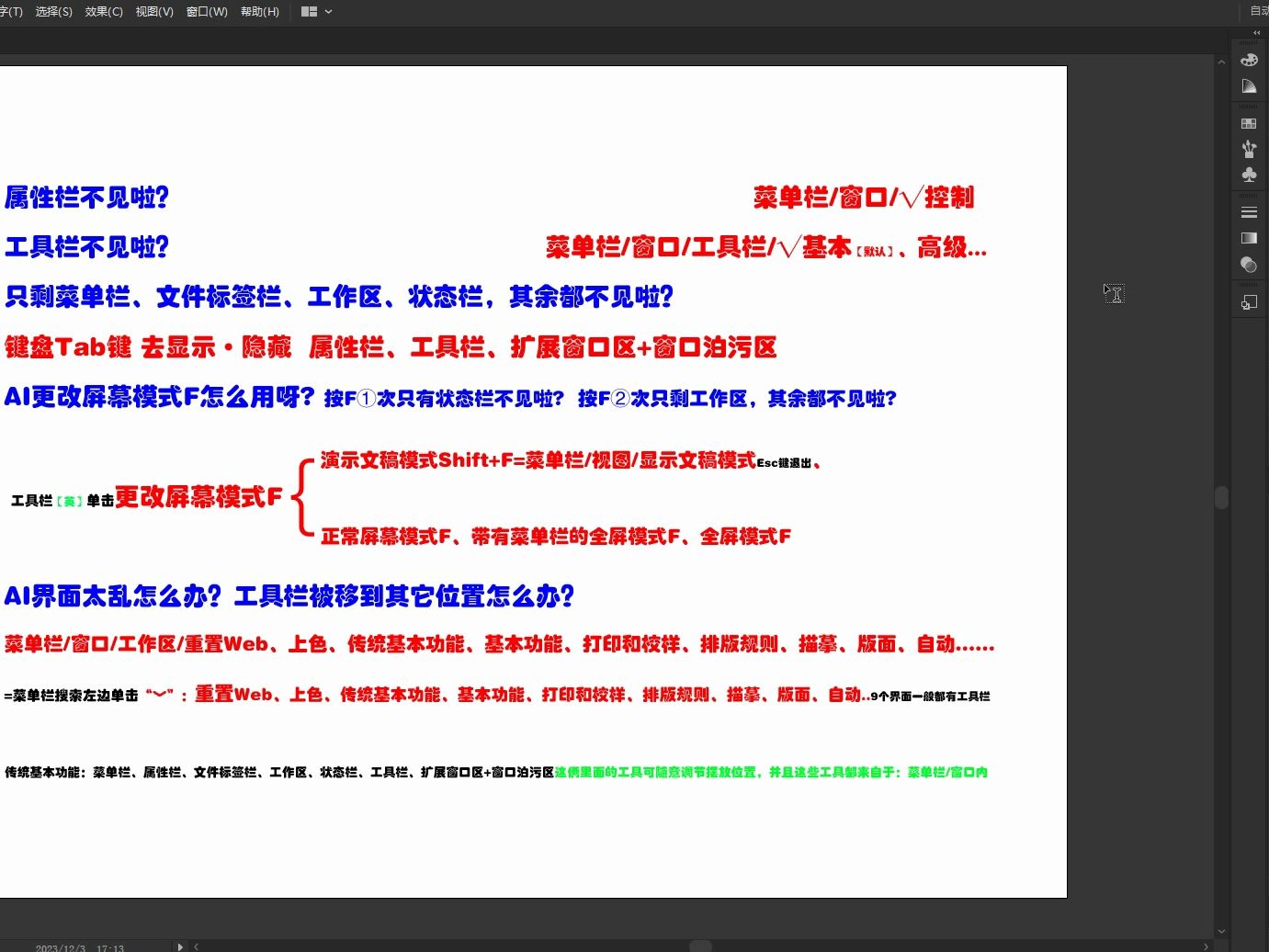This screenshot has width=1269, height=952.
Task: Open the 视图(V) menu
Action: (154, 12)
